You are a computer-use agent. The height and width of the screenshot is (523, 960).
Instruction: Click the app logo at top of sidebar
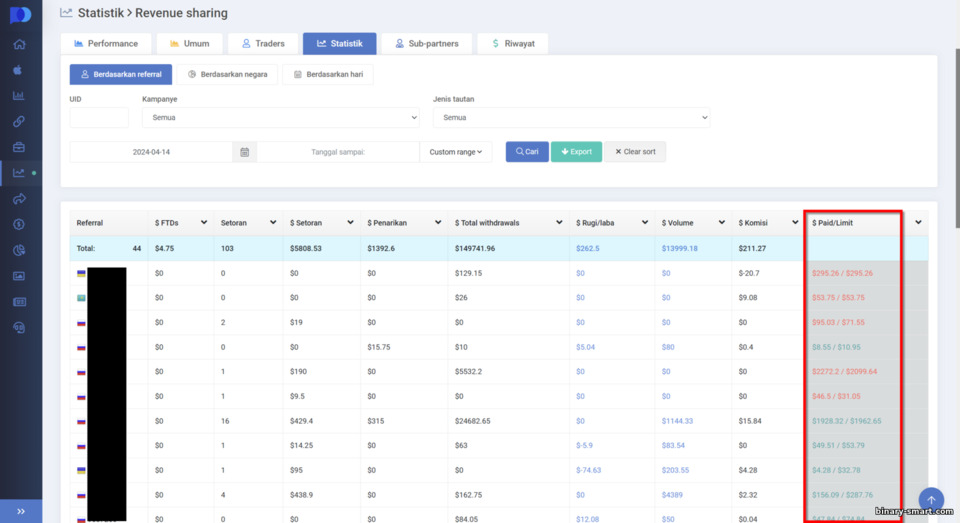pyautogui.click(x=20, y=15)
